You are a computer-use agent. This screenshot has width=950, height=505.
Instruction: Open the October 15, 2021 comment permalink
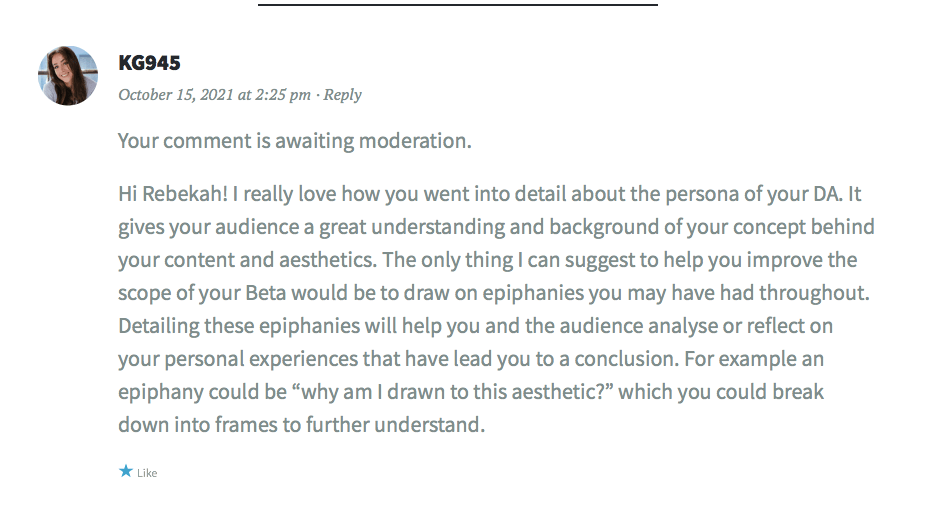[214, 95]
